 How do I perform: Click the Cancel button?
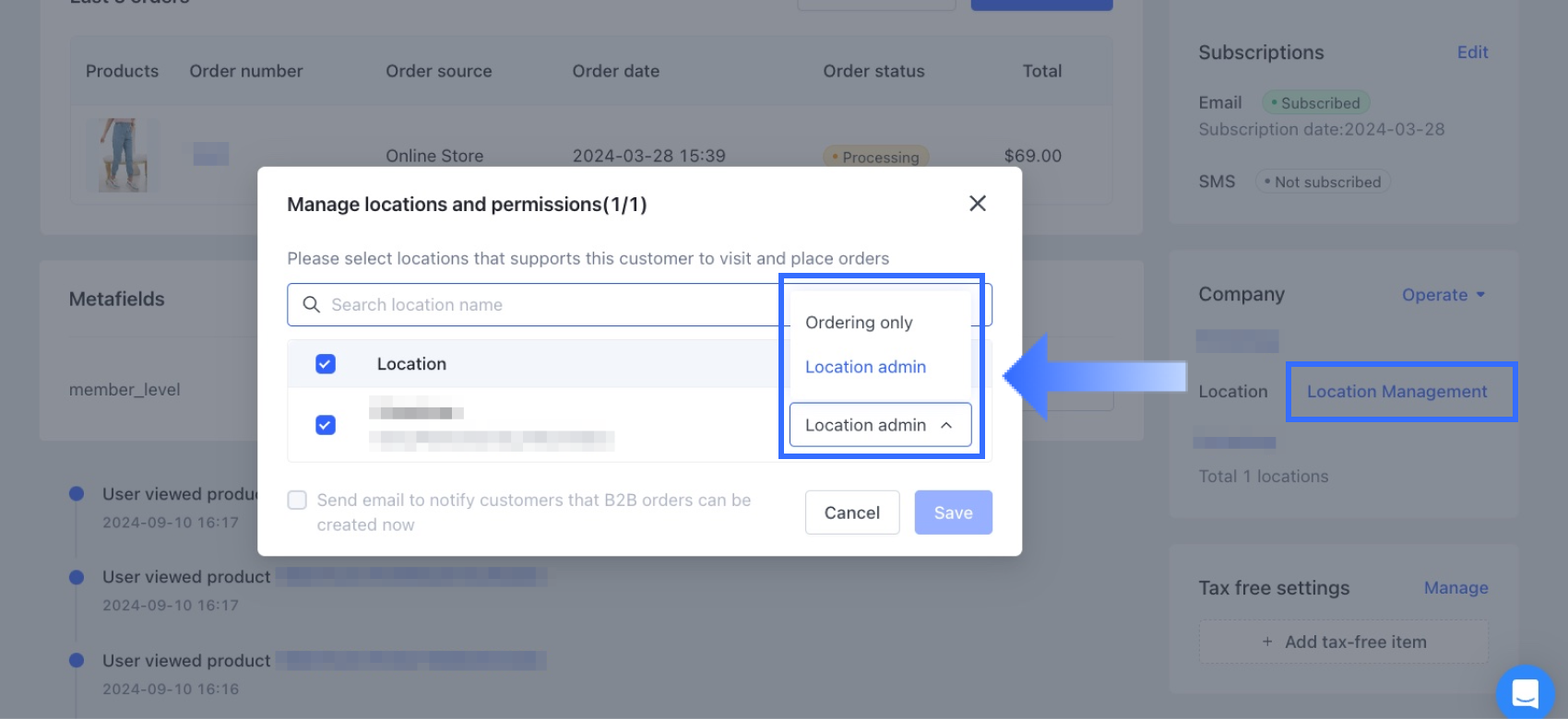pos(851,513)
